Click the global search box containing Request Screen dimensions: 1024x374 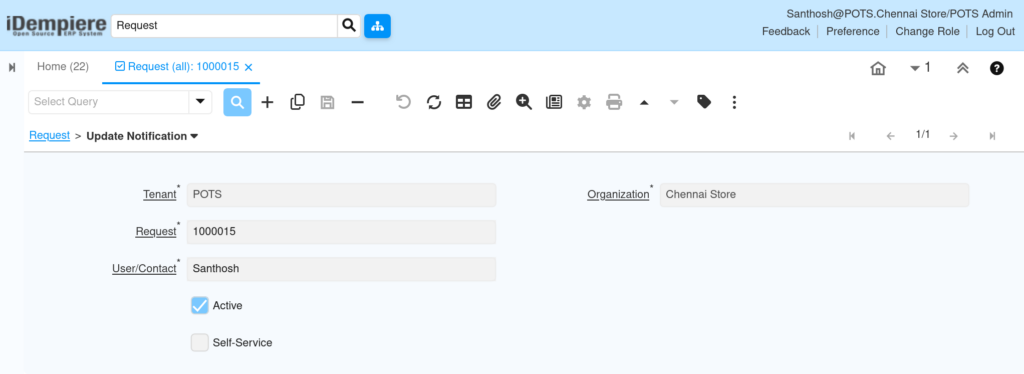tap(224, 26)
